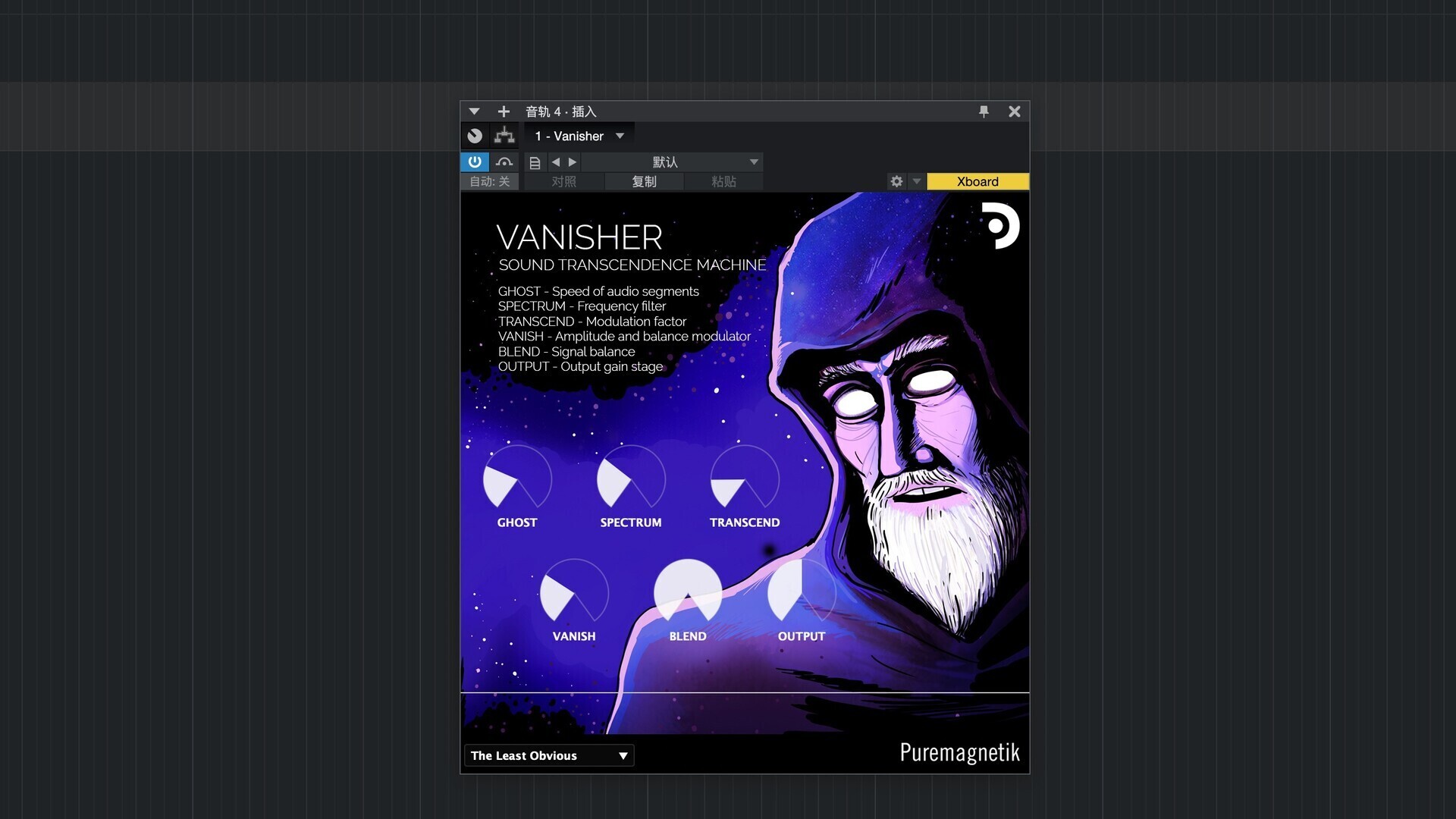
Task: Click the SPECTRUM knob
Action: 631,479
